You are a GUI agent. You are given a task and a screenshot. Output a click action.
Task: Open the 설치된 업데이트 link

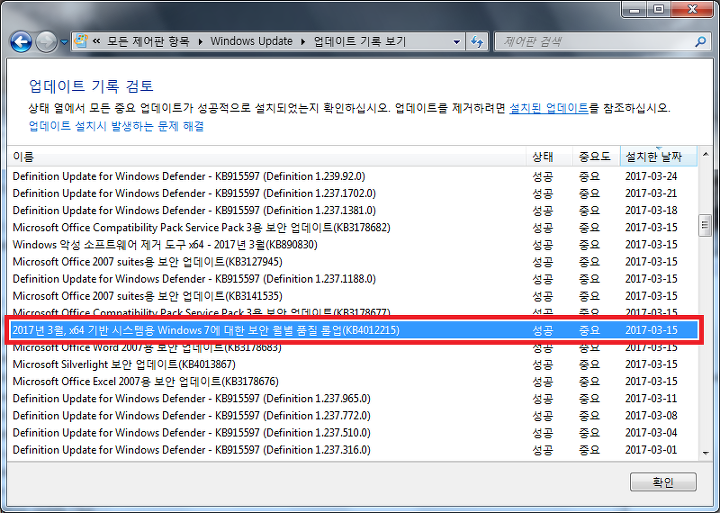[x=549, y=108]
